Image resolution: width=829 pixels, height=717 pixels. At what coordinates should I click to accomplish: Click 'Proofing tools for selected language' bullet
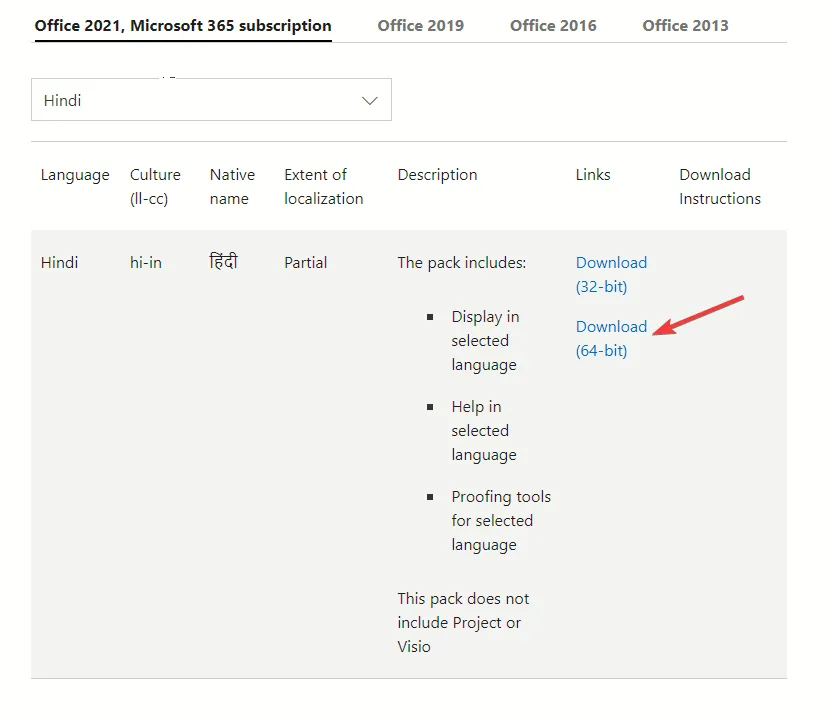point(501,521)
